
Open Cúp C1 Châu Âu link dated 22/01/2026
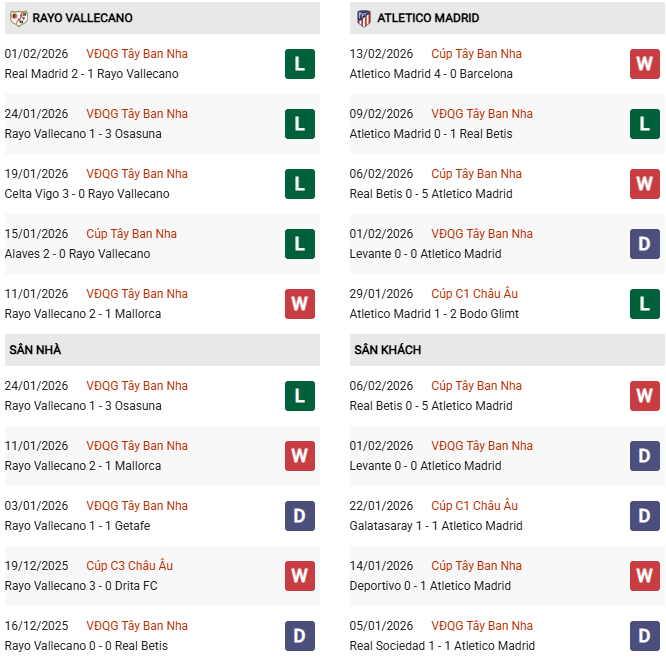pyautogui.click(x=475, y=506)
